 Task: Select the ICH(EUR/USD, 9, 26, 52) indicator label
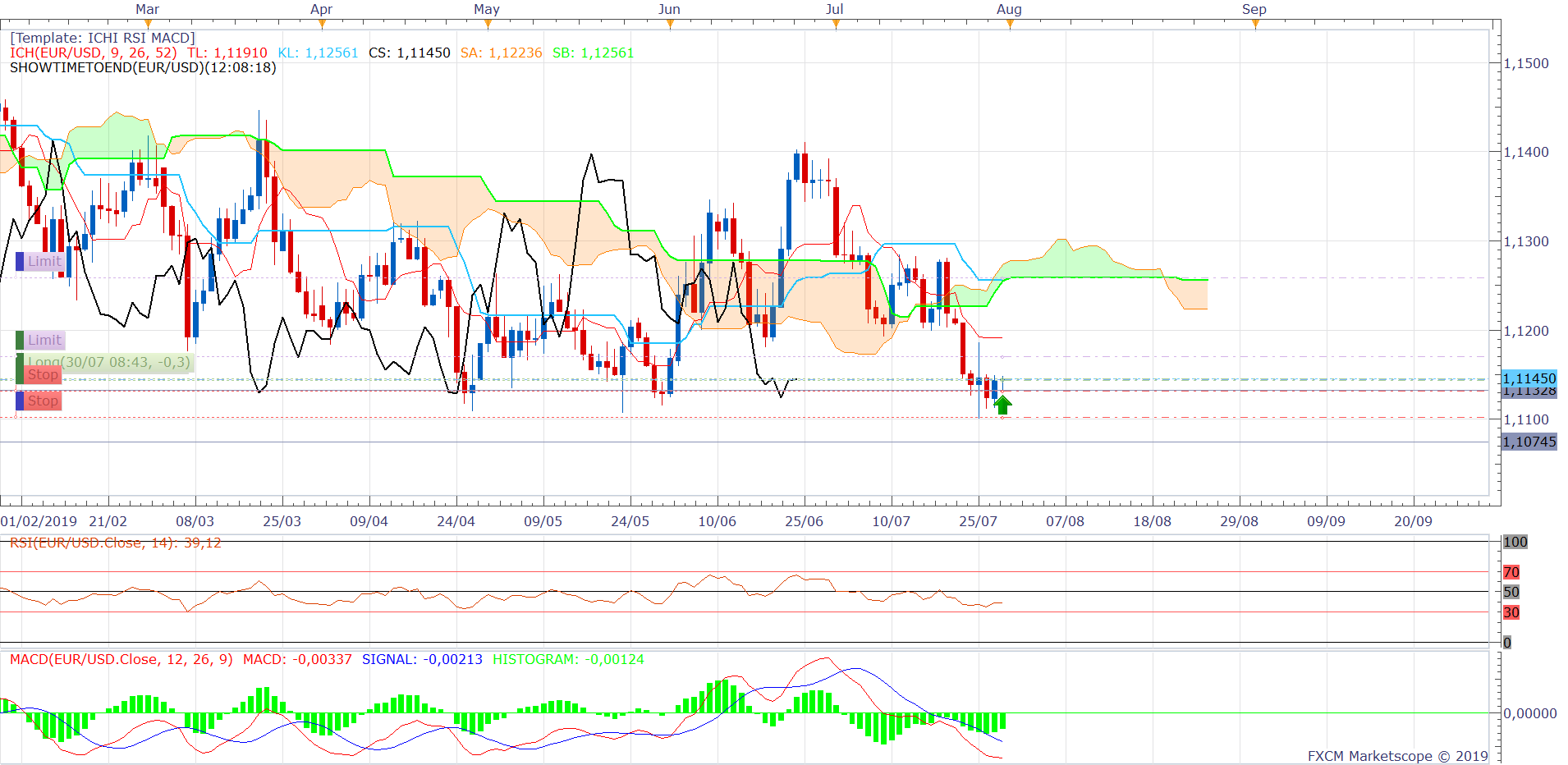tap(93, 53)
